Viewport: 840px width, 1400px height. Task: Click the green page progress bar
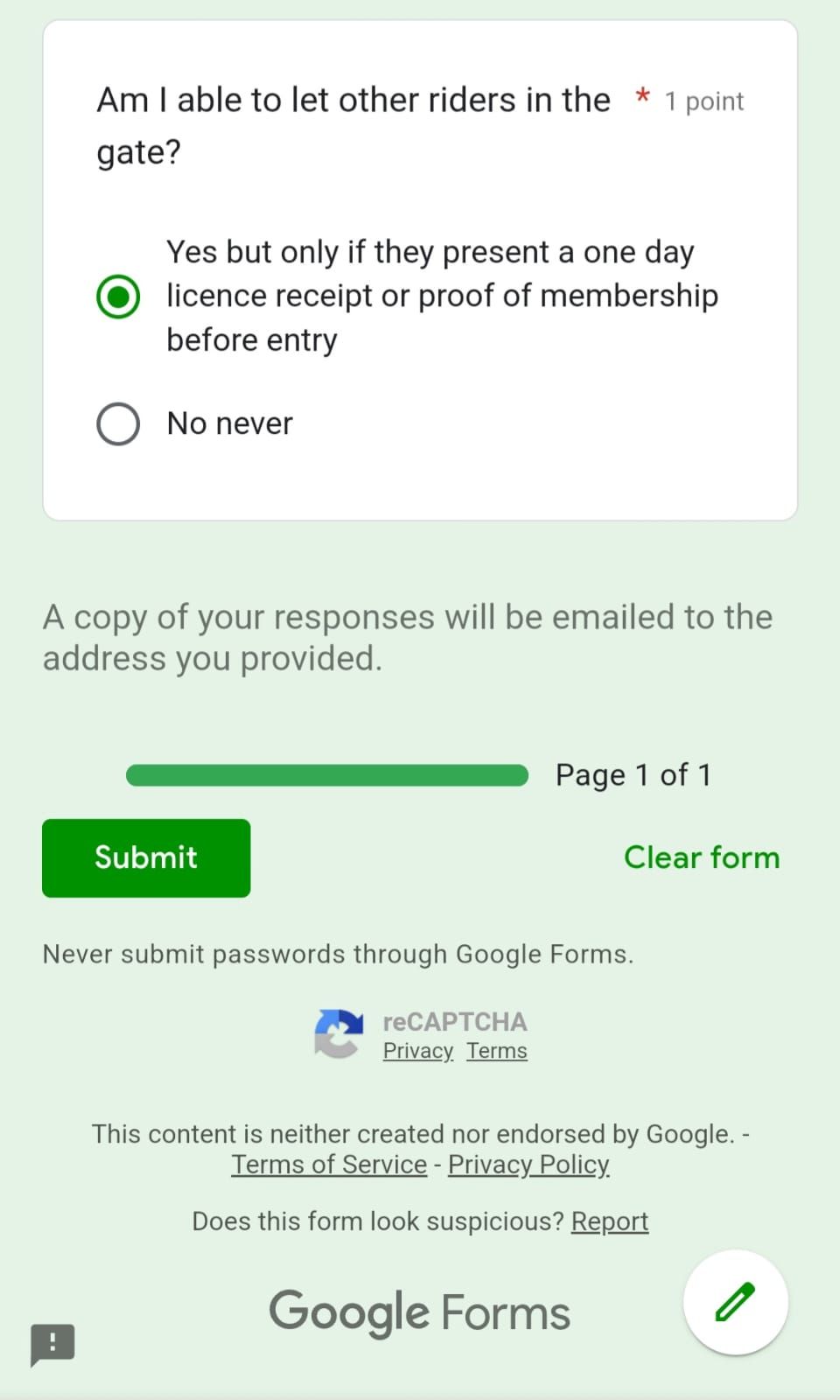(326, 775)
